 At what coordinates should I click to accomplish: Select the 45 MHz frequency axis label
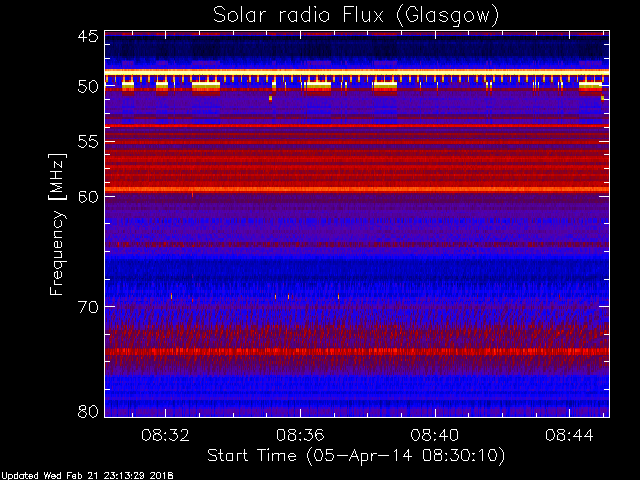[88, 36]
